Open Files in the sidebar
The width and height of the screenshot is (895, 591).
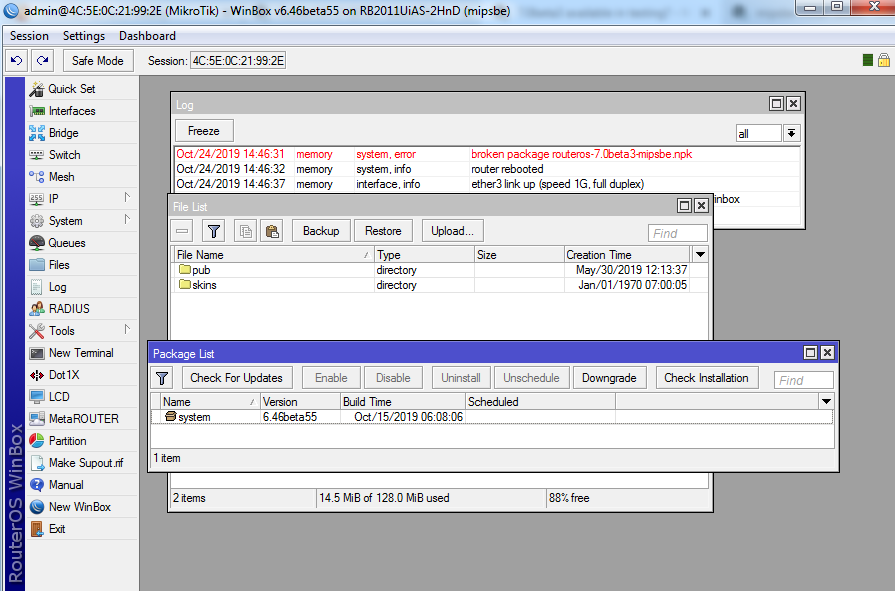(x=83, y=265)
